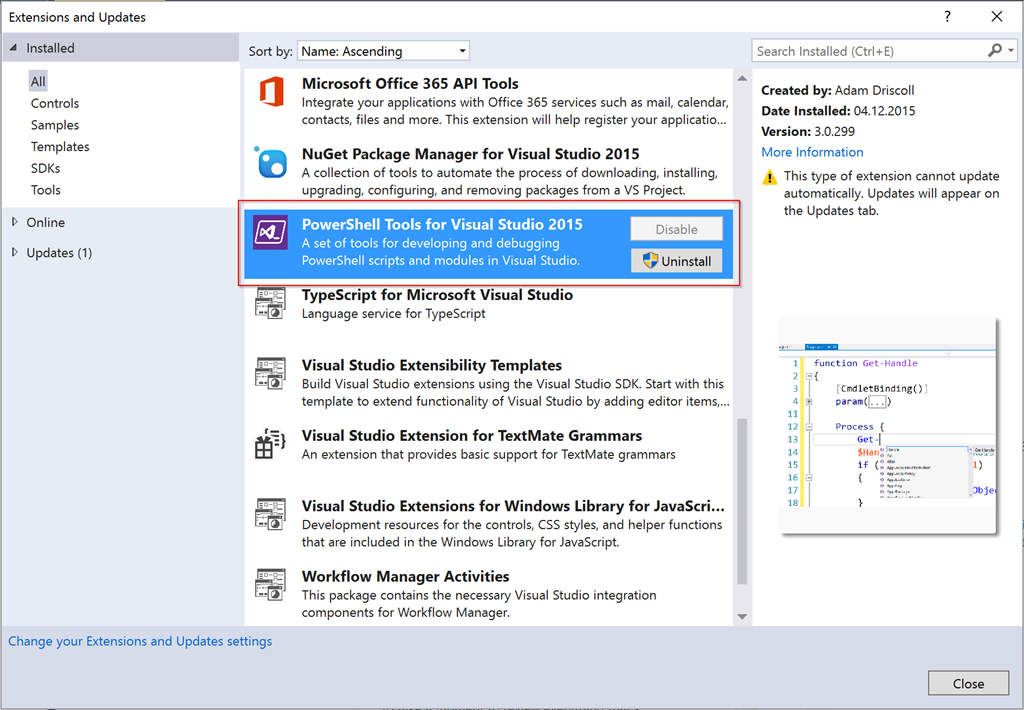
Task: Click the TypeScript for Microsoft Visual Studio icon
Action: click(271, 303)
